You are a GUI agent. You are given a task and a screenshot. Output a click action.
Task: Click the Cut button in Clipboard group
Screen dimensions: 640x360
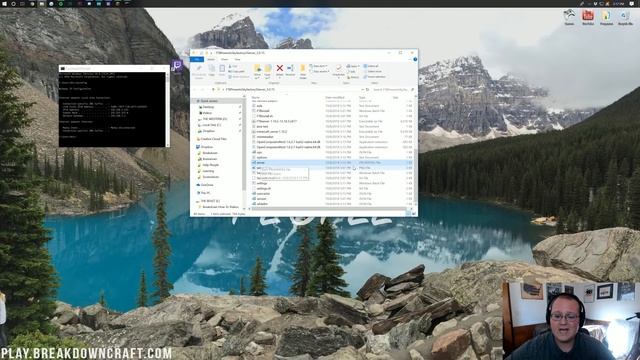point(233,66)
